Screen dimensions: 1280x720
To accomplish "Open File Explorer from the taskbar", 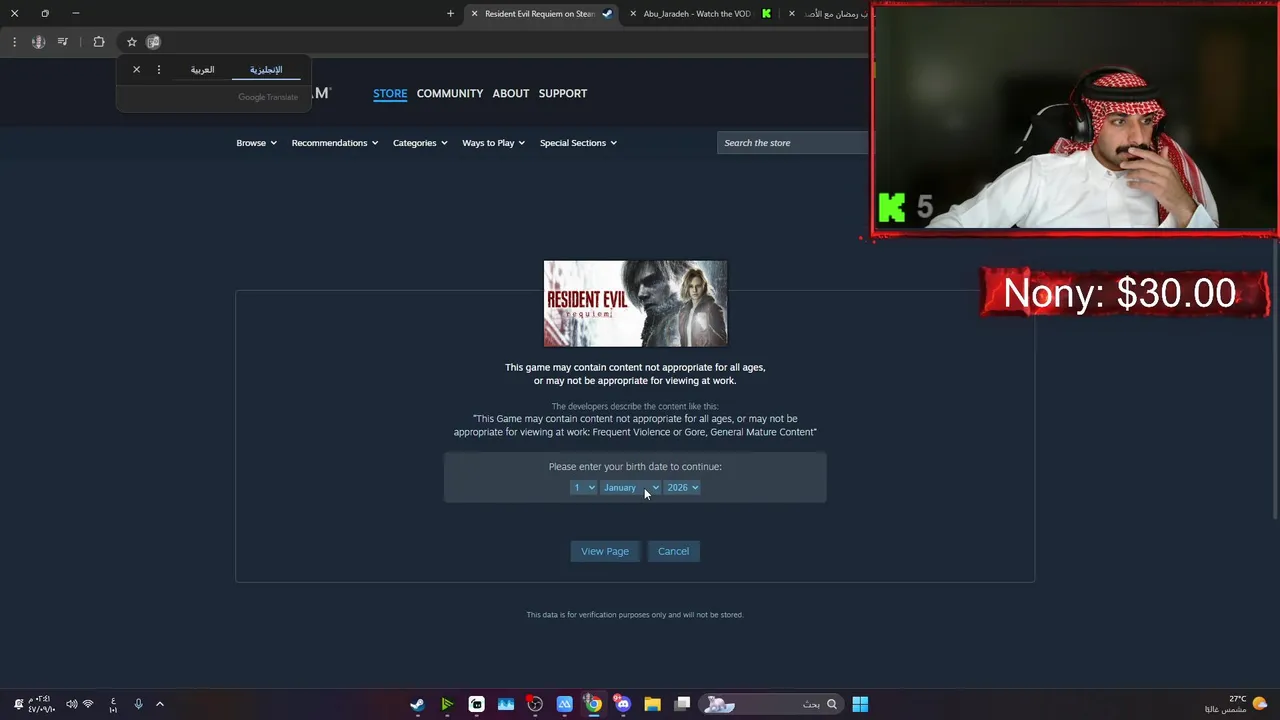I will tap(652, 704).
